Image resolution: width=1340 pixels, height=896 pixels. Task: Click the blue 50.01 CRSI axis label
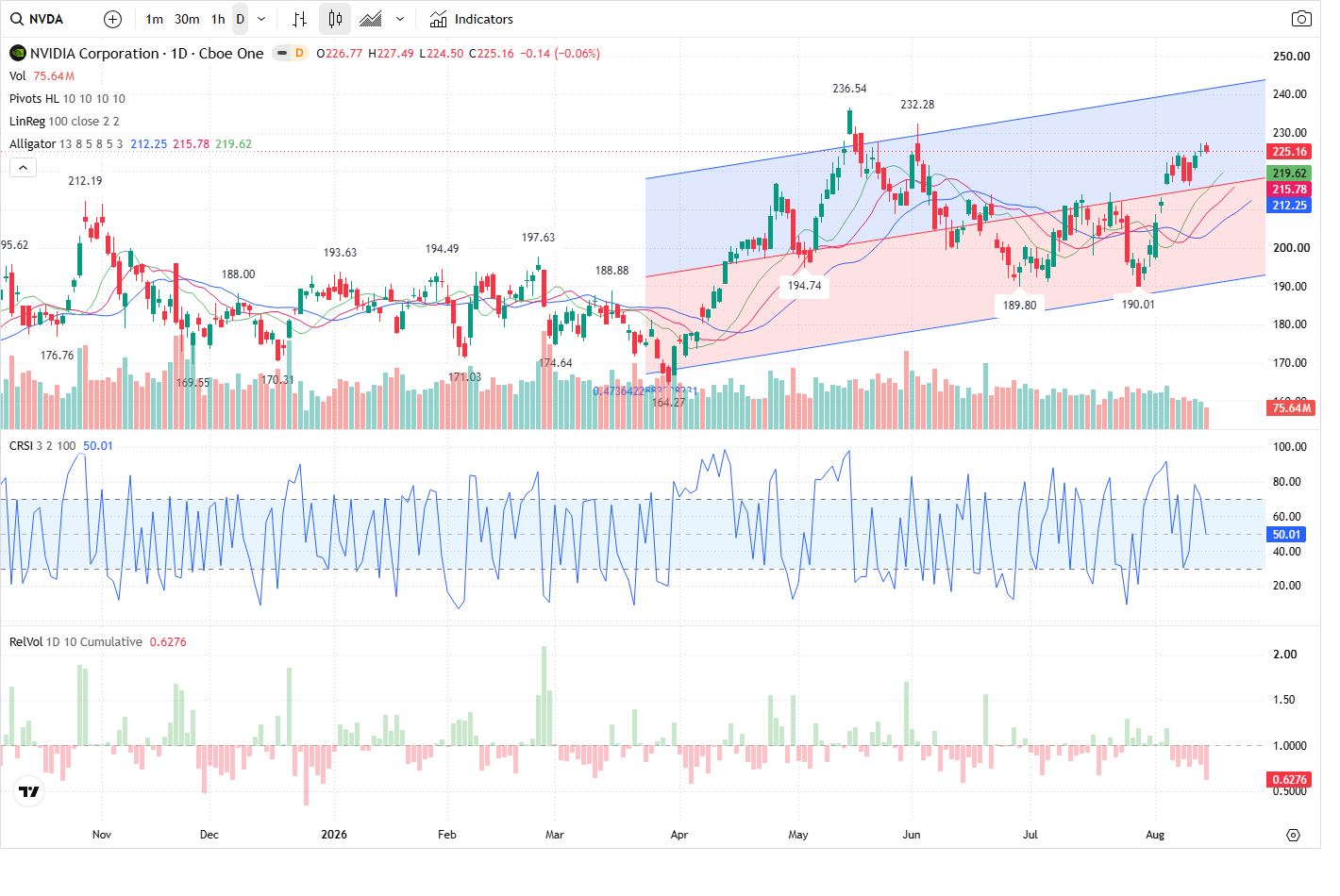point(1286,535)
